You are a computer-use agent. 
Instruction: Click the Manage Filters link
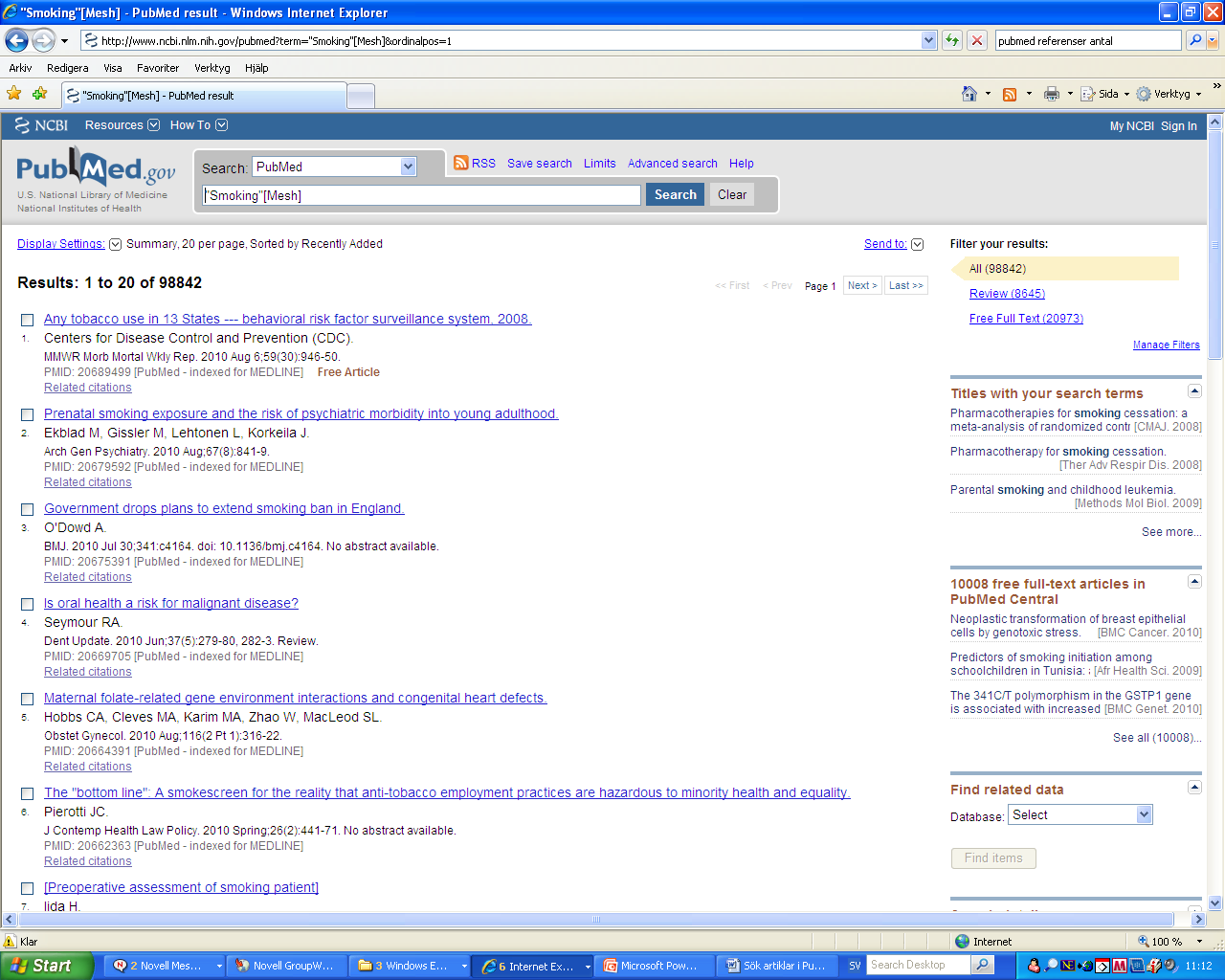(x=1166, y=345)
